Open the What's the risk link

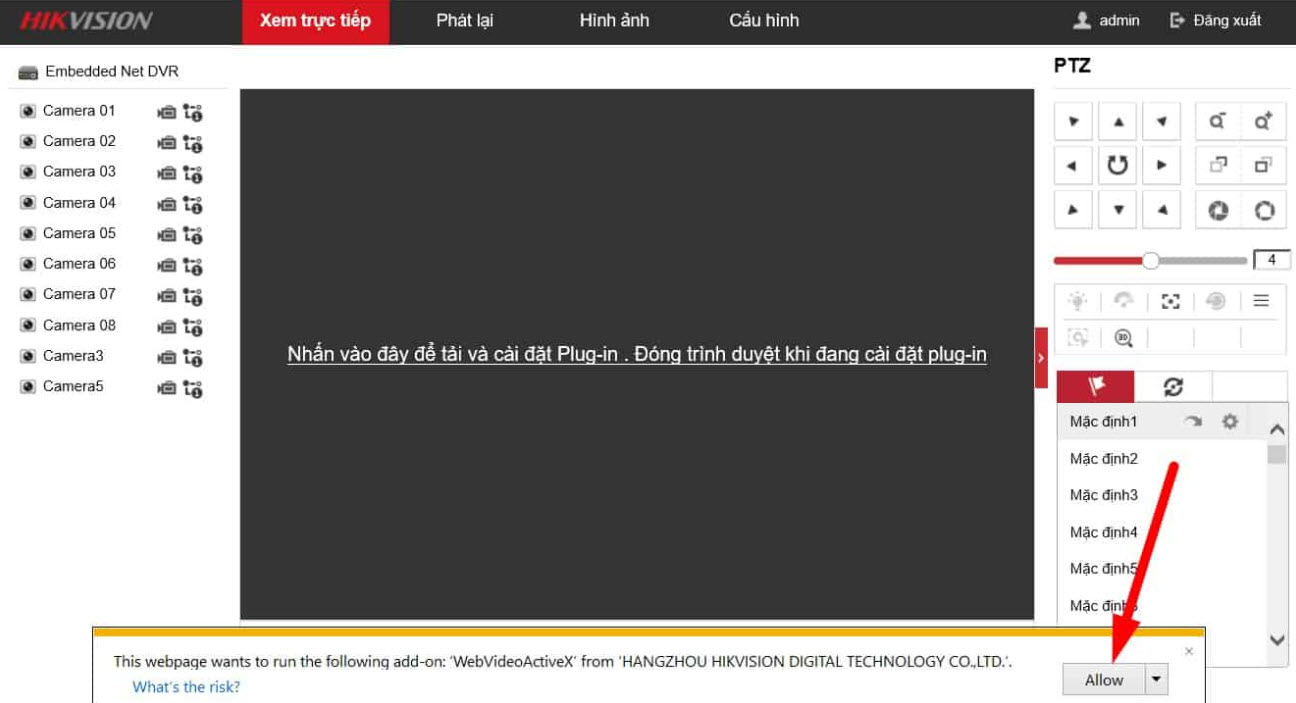pos(186,687)
